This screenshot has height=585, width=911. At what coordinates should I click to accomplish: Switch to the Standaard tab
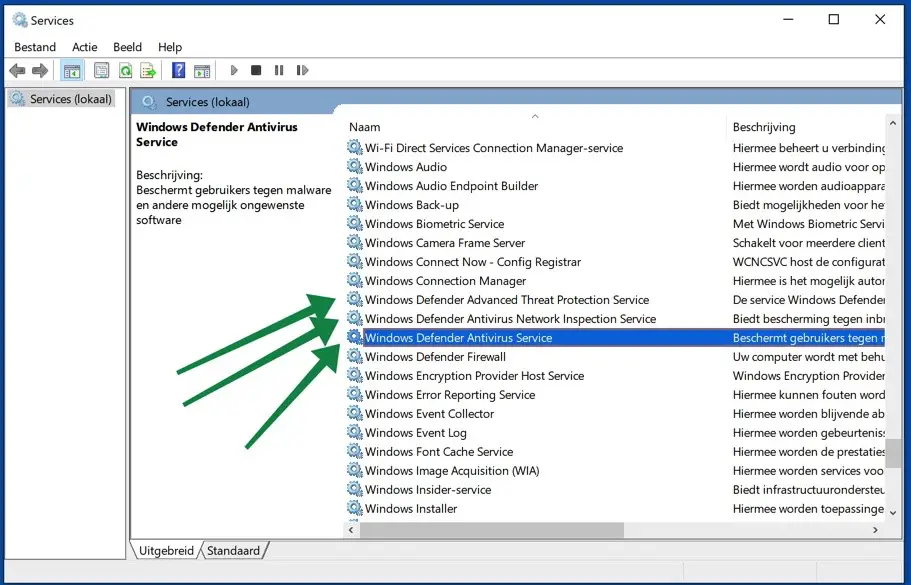(234, 551)
